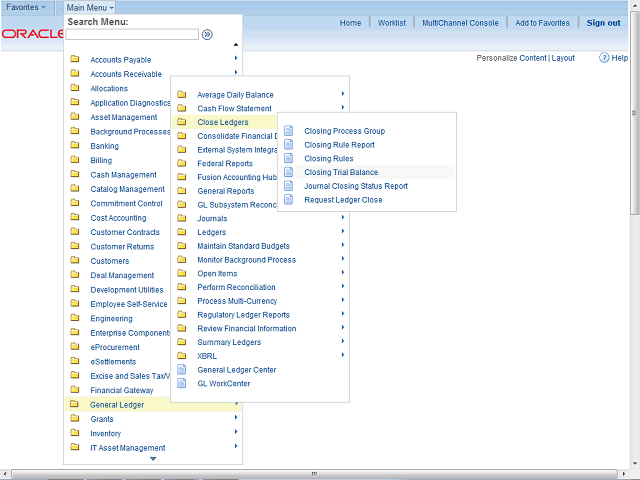
Task: Click the Add to Favorites link
Action: click(x=542, y=23)
